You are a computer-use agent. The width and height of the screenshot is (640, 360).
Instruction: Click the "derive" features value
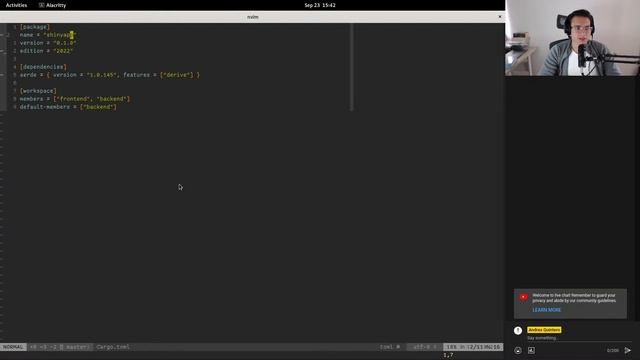pyautogui.click(x=176, y=75)
